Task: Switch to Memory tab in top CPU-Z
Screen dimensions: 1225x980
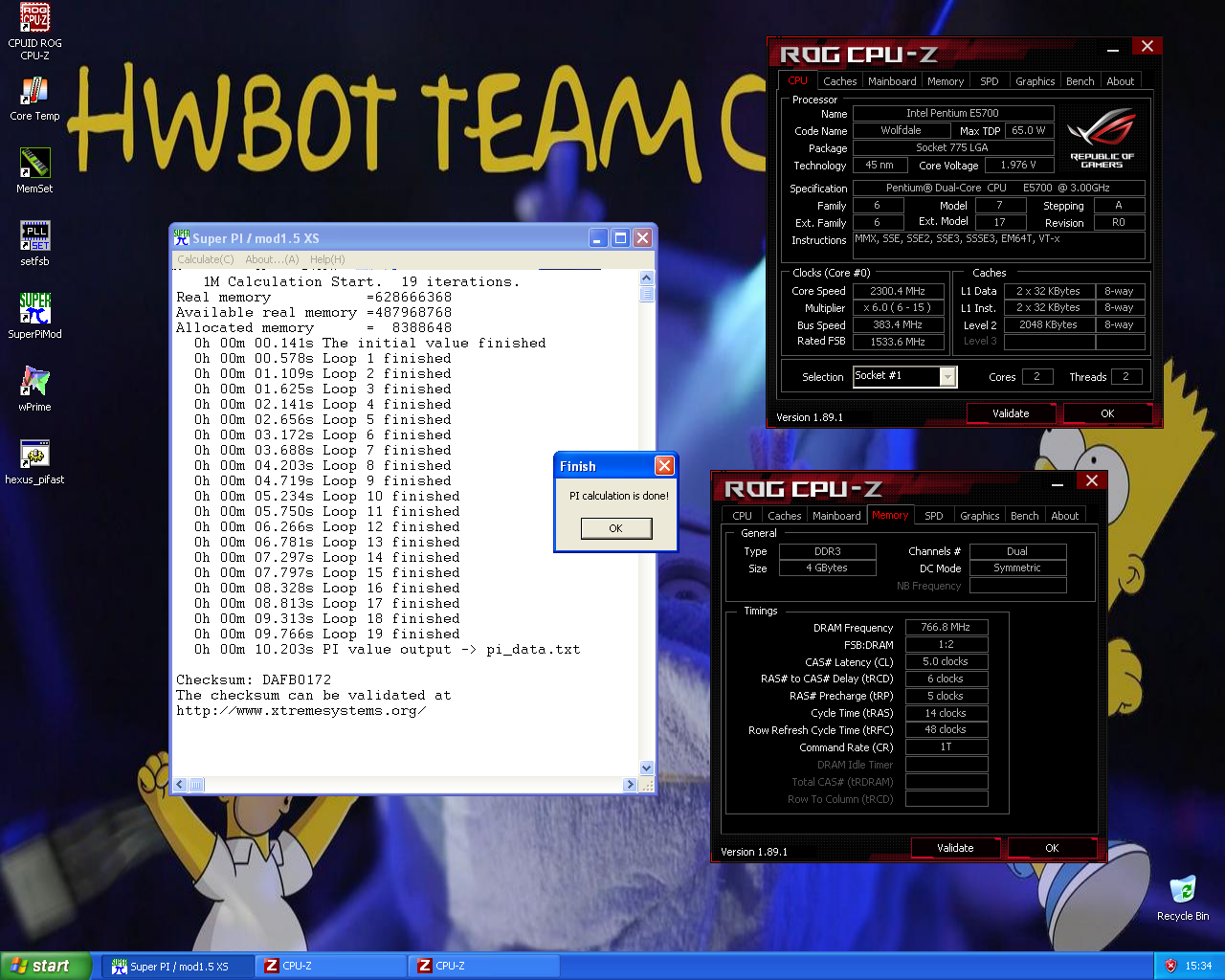Action: 946,81
